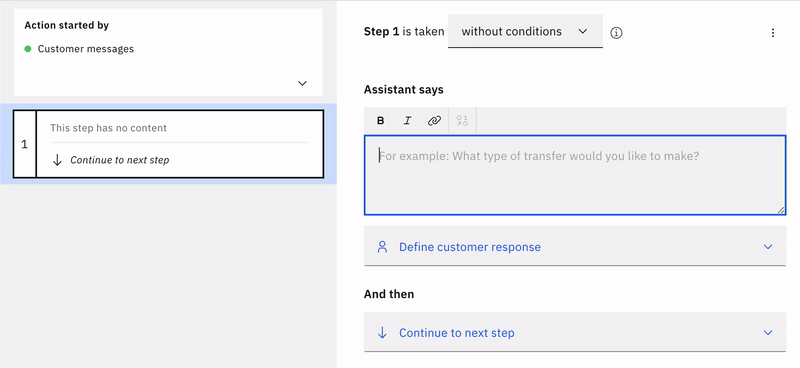Select the step 1 card in the list
The height and width of the screenshot is (368, 800).
pos(168,144)
